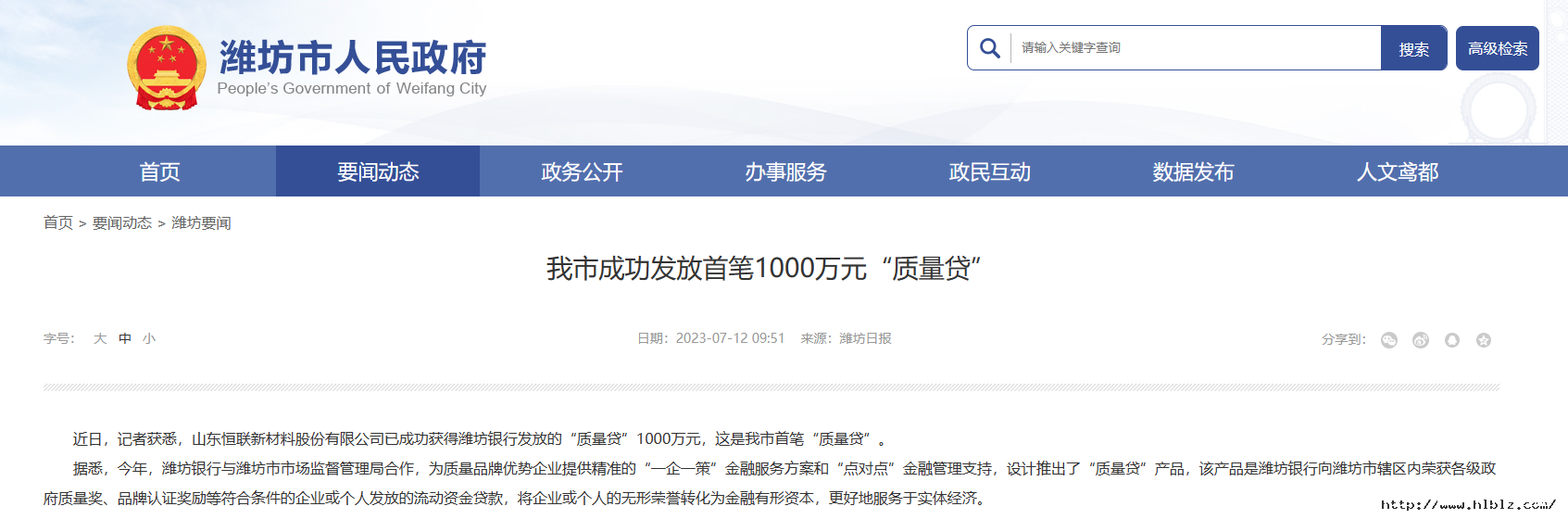This screenshot has height=532, width=1568.
Task: Click the 潍坊要闻 breadcrumb link
Action: (201, 223)
